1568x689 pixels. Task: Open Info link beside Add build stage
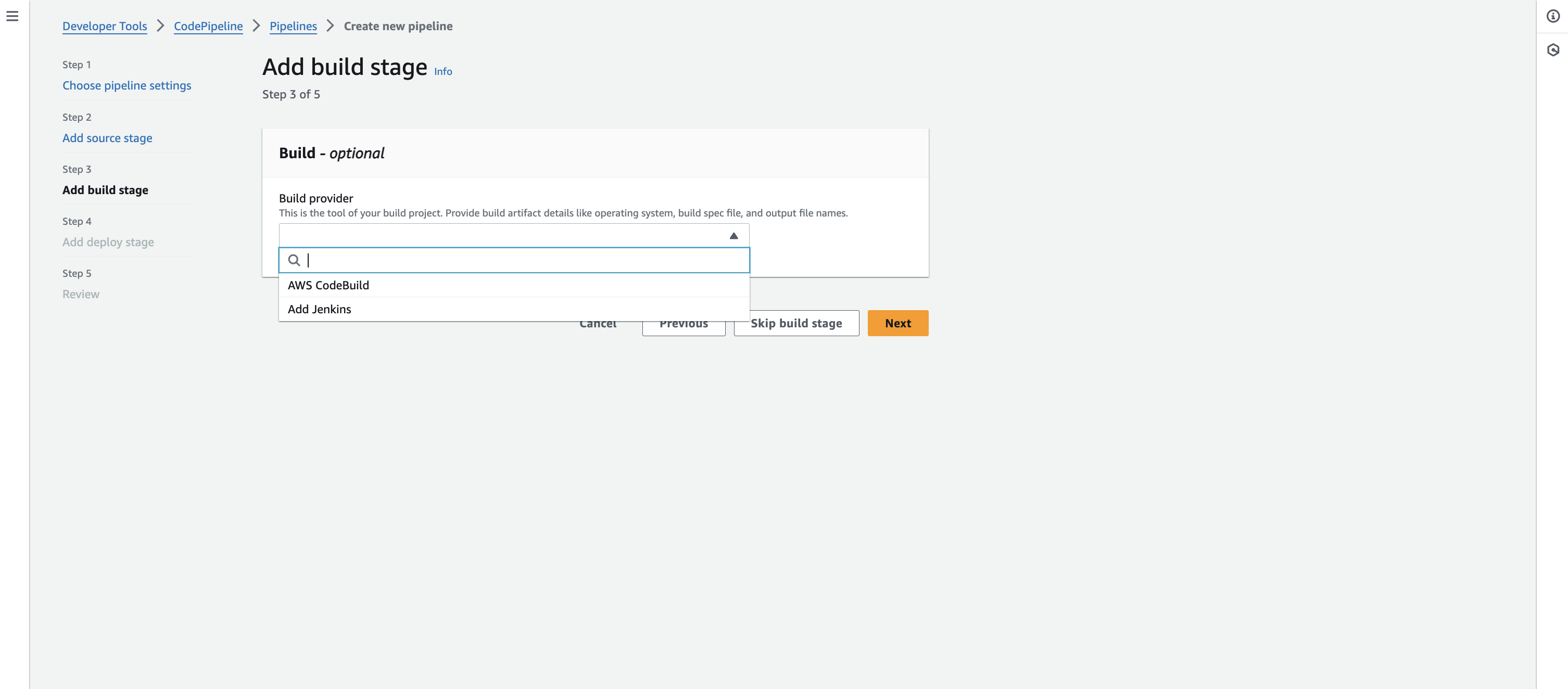pyautogui.click(x=442, y=72)
